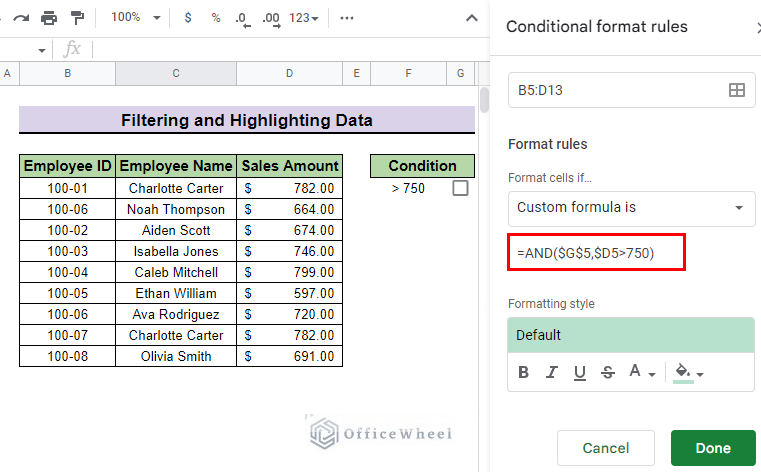Select the 746.00 sales amount cell
The height and width of the screenshot is (472, 761).
pos(290,251)
